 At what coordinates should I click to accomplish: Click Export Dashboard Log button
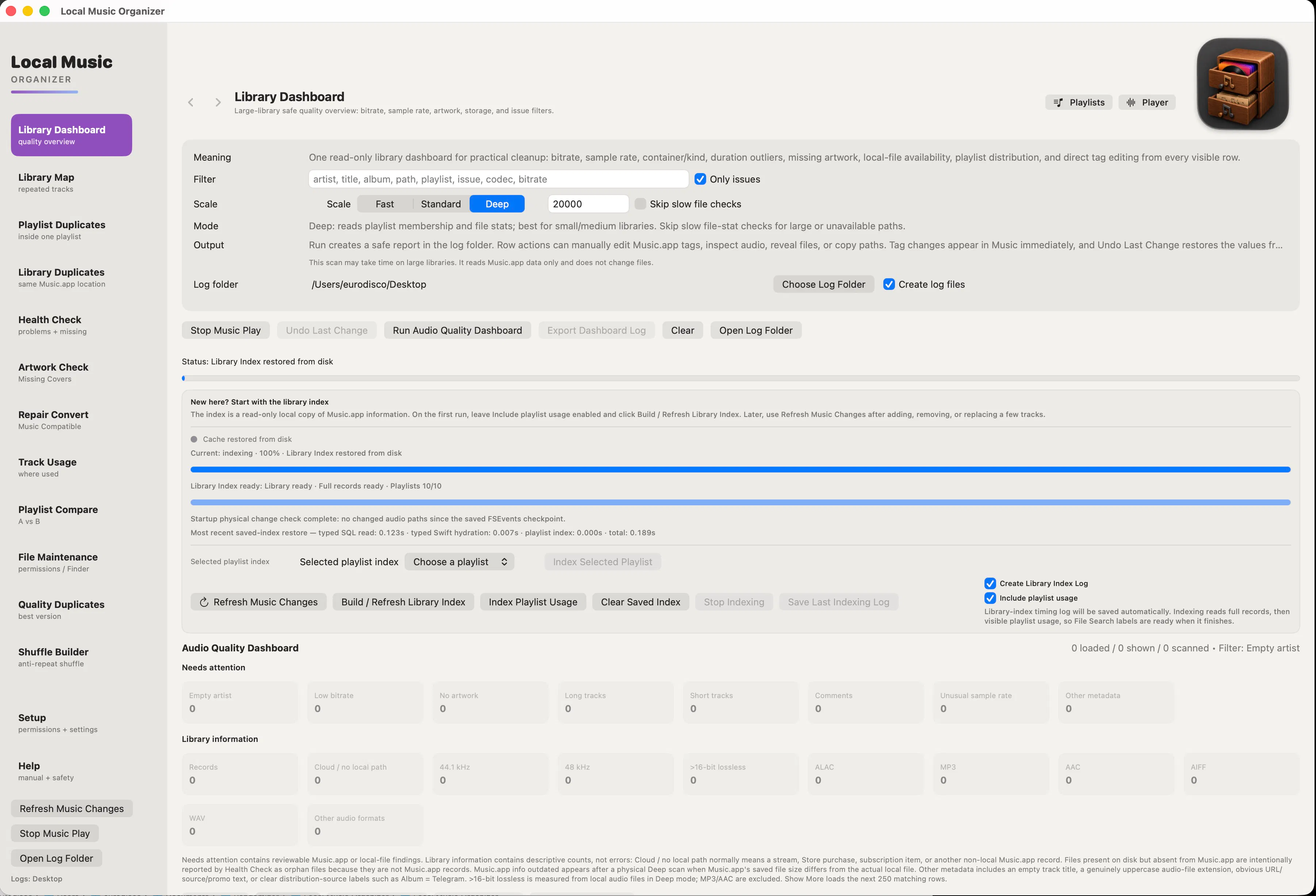tap(596, 330)
